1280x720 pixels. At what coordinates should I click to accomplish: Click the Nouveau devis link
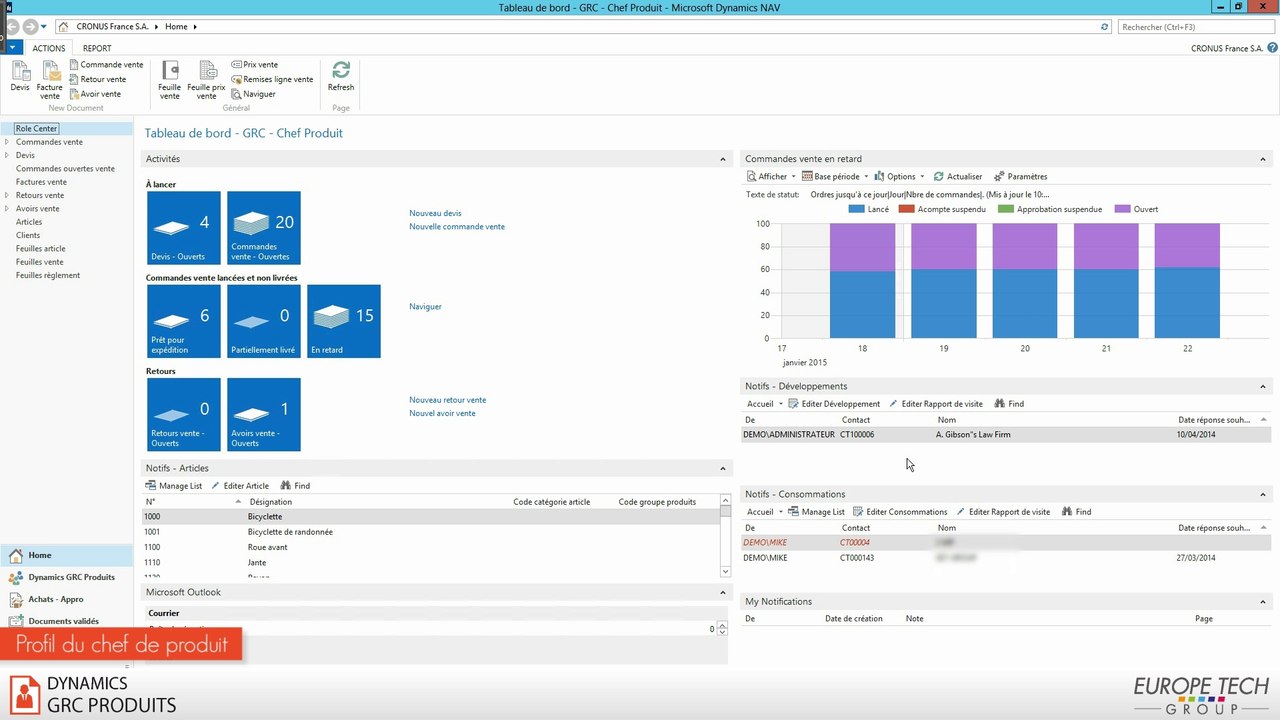435,213
